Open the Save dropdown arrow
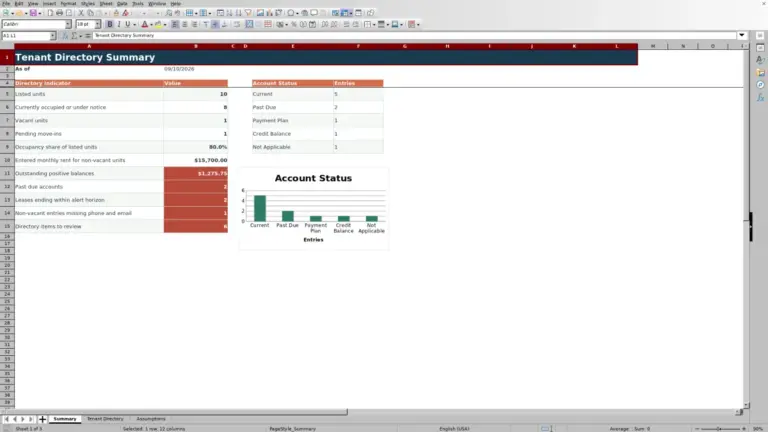 pyautogui.click(x=40, y=13)
